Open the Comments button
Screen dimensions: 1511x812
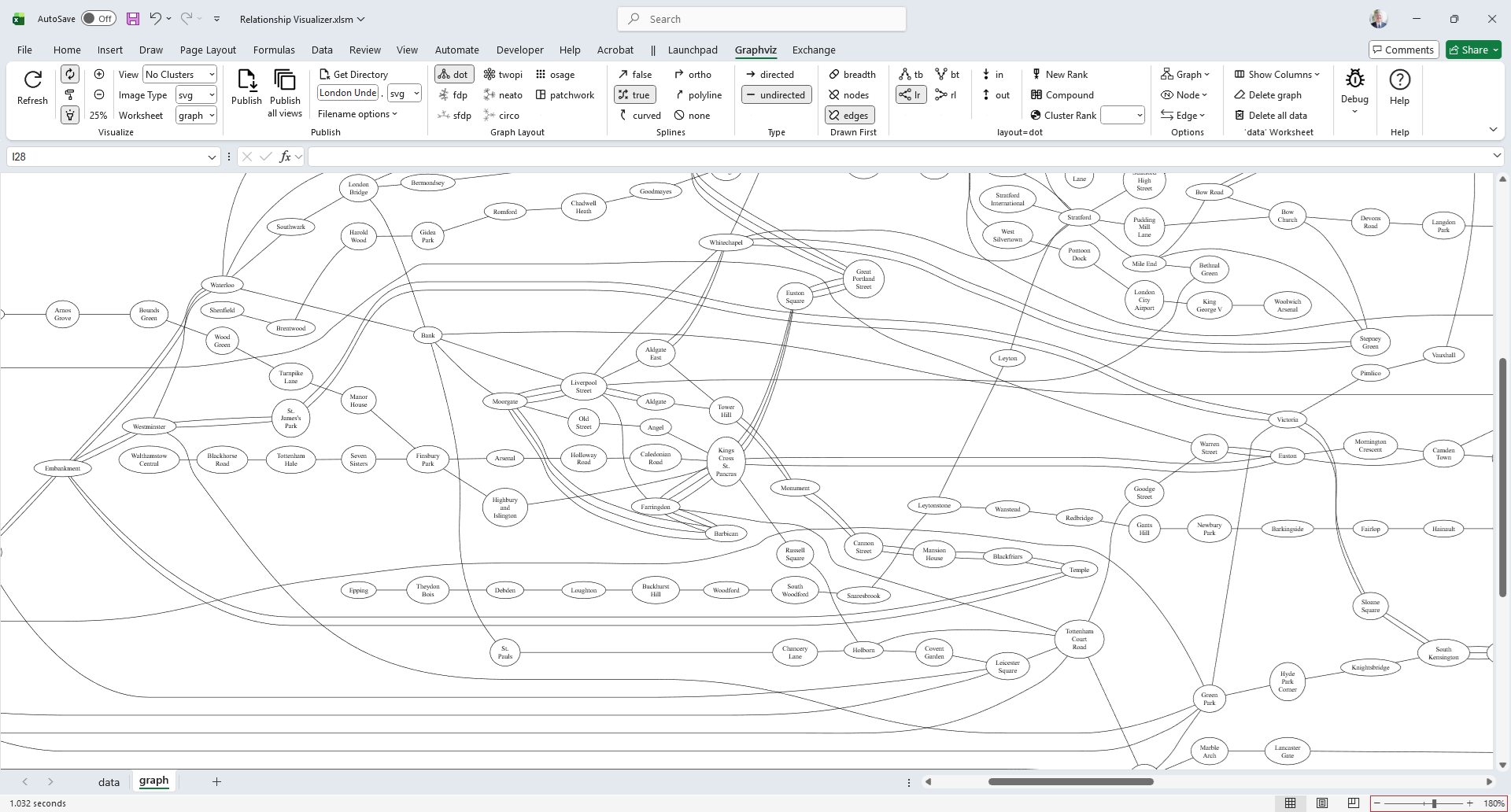1403,50
